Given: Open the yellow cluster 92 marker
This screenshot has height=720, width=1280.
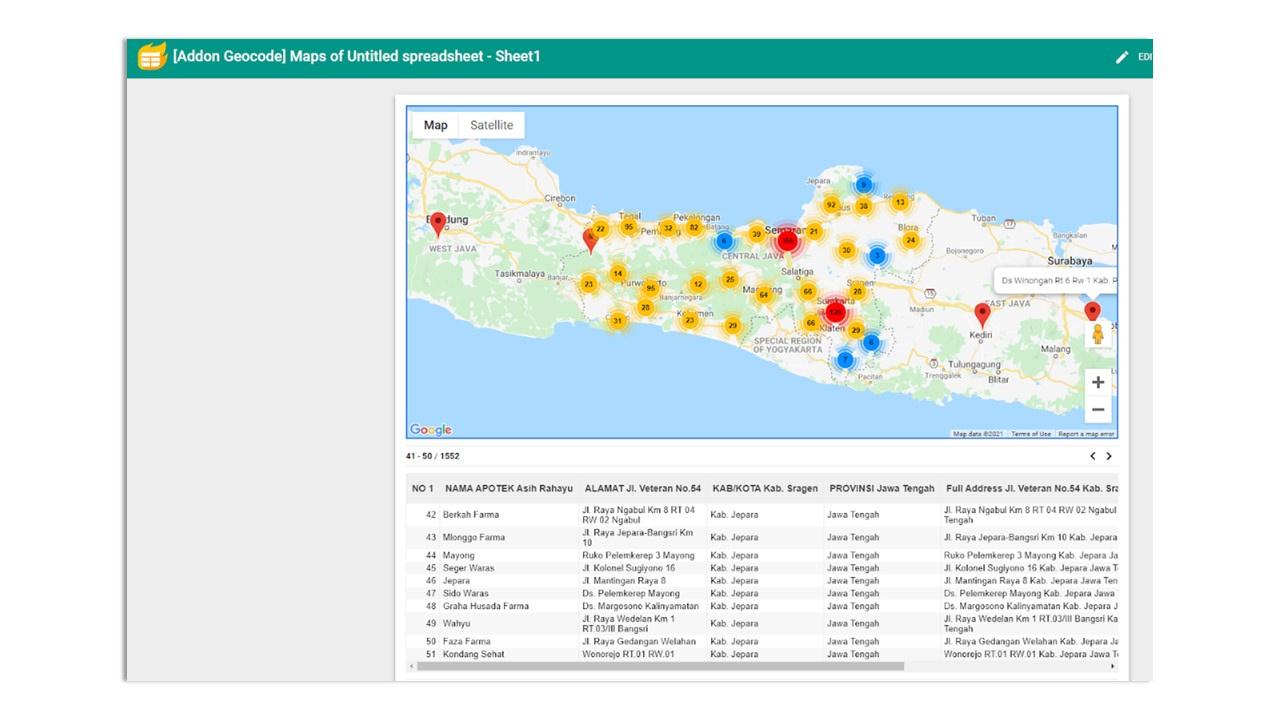Looking at the screenshot, I should click(x=831, y=205).
